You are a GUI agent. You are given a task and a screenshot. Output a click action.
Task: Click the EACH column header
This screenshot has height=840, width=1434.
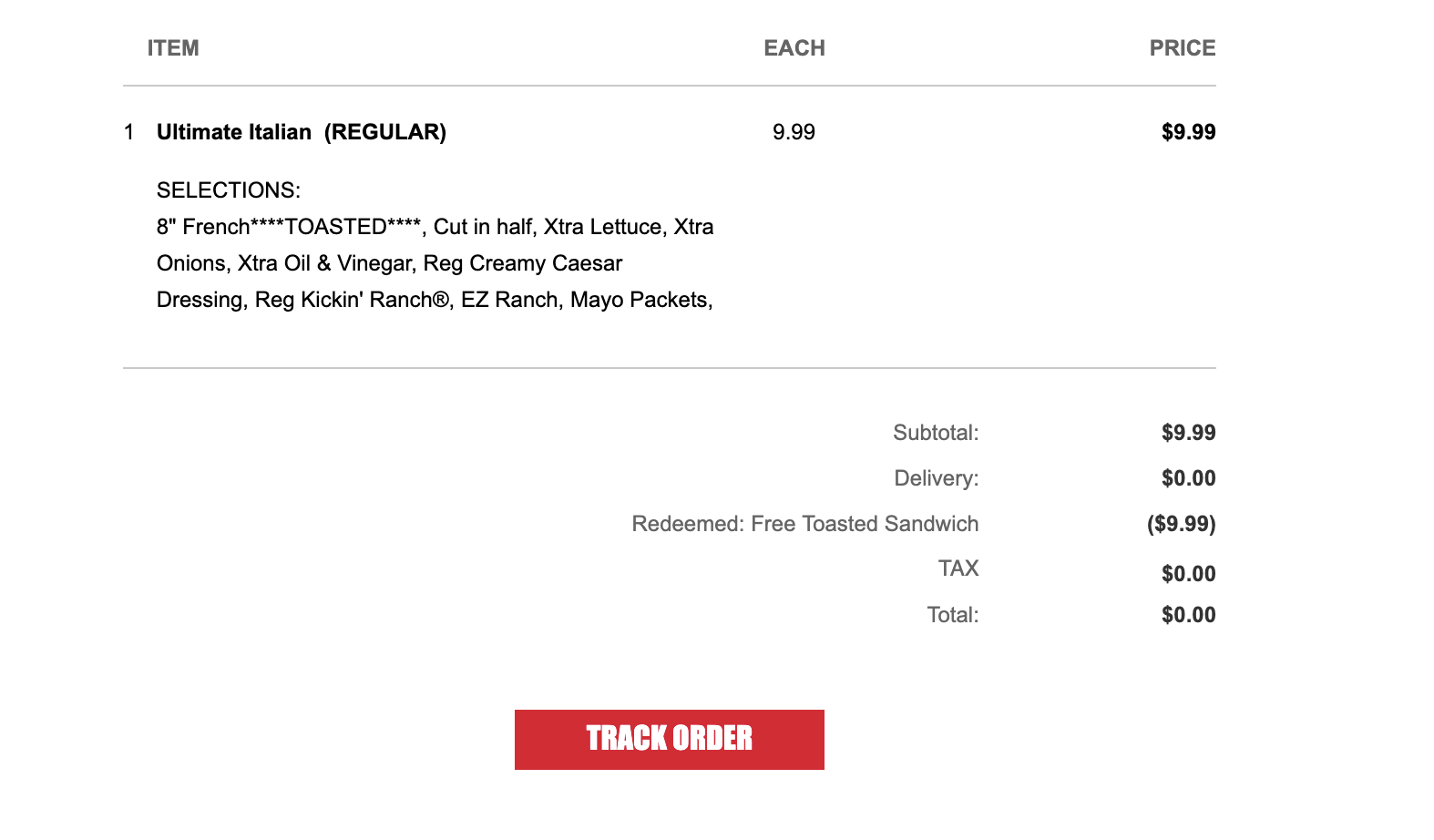tap(794, 48)
